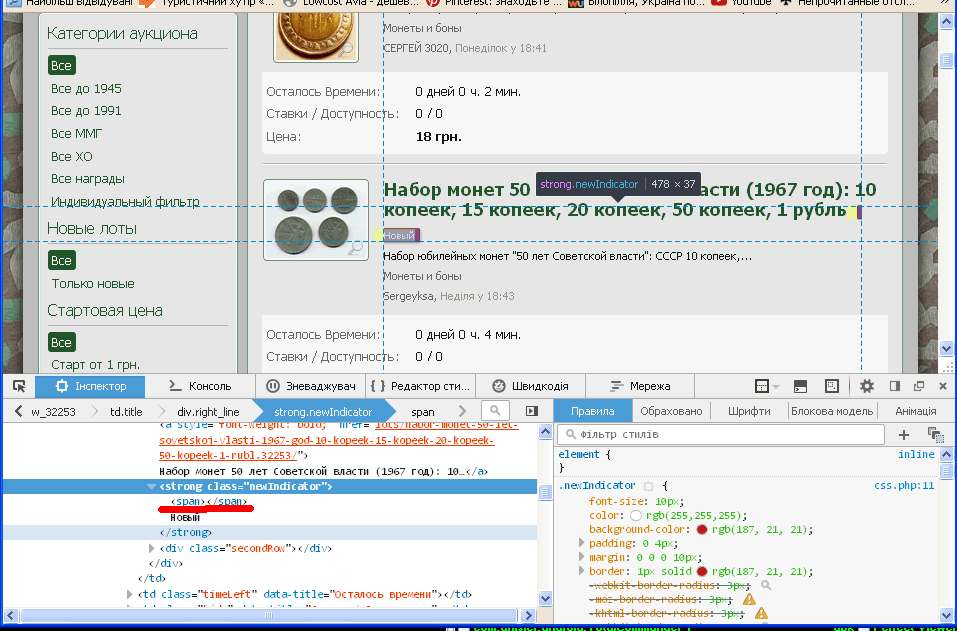Image resolution: width=957 pixels, height=631 pixels.
Task: Advance breadcrumb trail with right arrow
Action: click(462, 411)
